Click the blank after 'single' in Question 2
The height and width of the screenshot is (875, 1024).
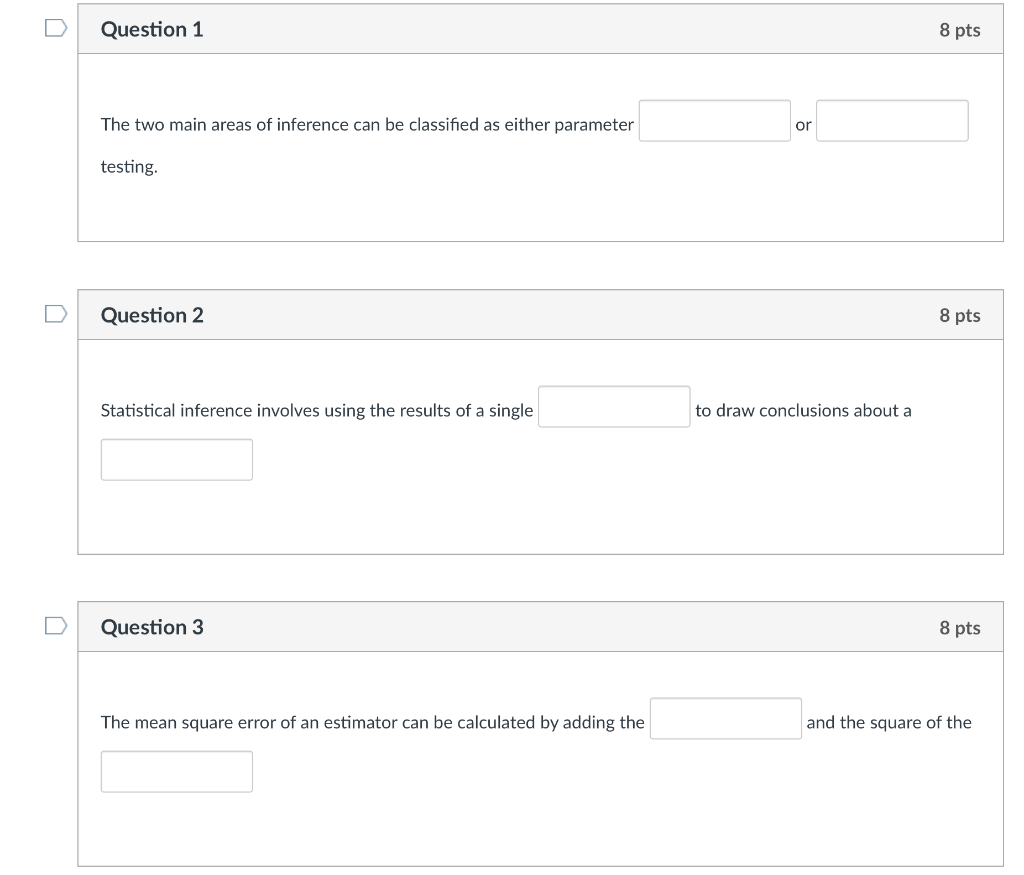coord(613,405)
